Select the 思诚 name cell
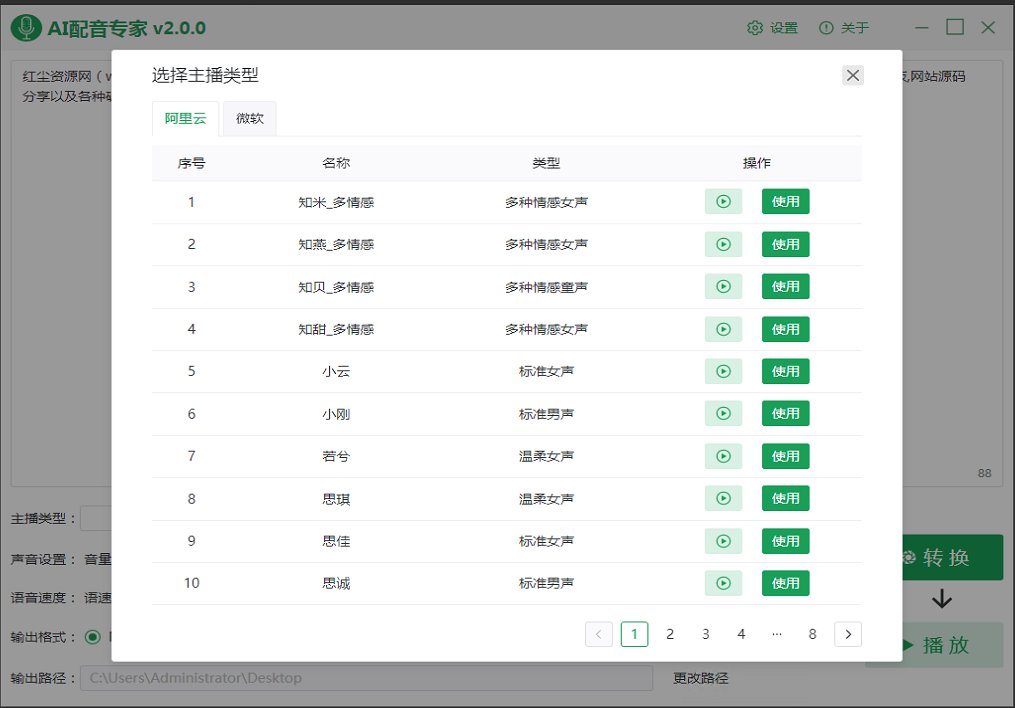This screenshot has width=1015, height=708. click(x=336, y=584)
